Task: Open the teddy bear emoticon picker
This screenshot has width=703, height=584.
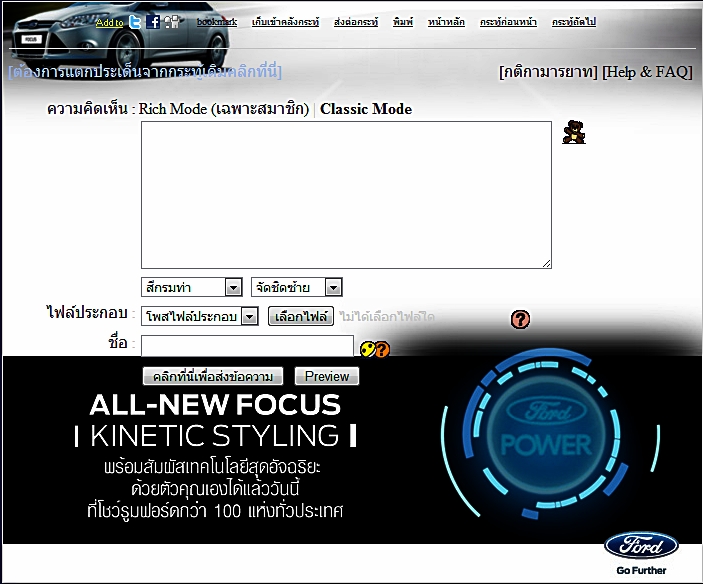Action: tap(574, 132)
